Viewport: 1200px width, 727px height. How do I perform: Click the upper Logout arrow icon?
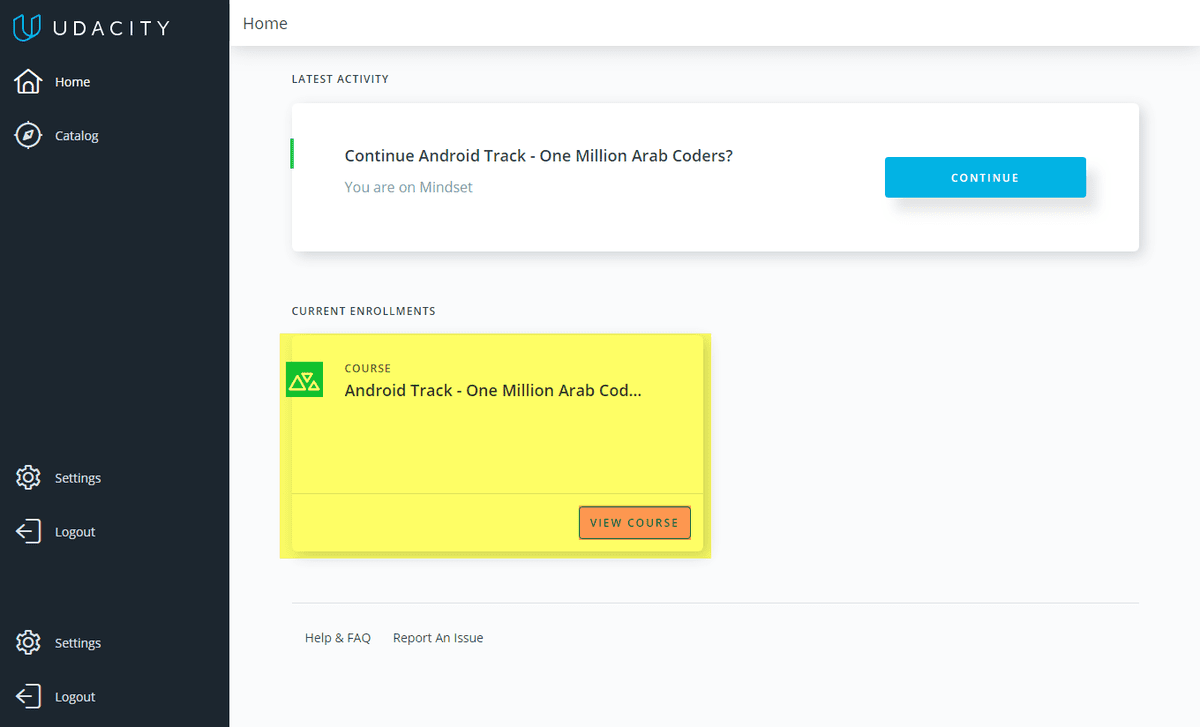(x=28, y=532)
